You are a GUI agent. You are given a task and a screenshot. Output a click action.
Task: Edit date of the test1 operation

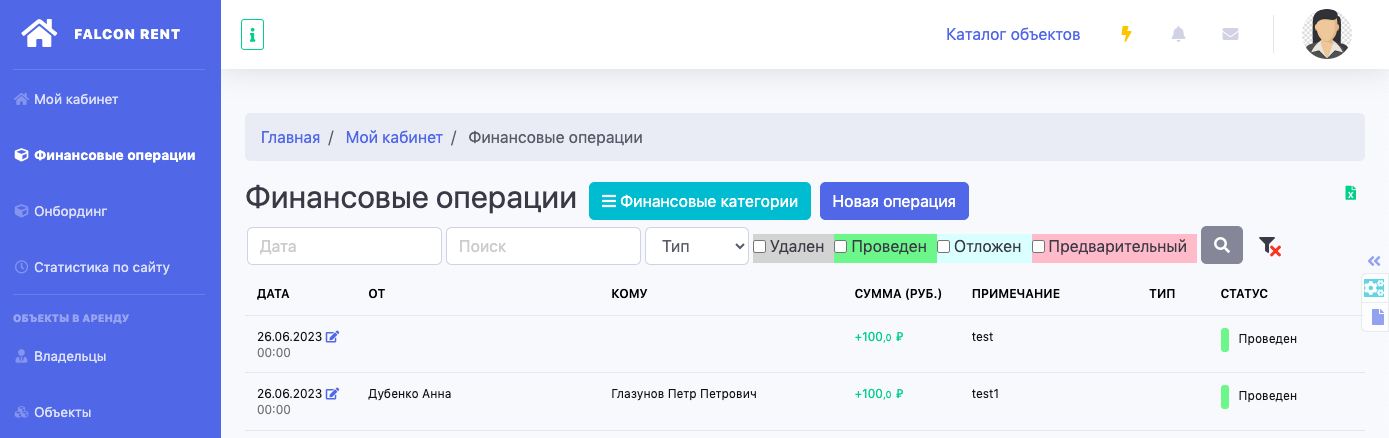point(333,394)
